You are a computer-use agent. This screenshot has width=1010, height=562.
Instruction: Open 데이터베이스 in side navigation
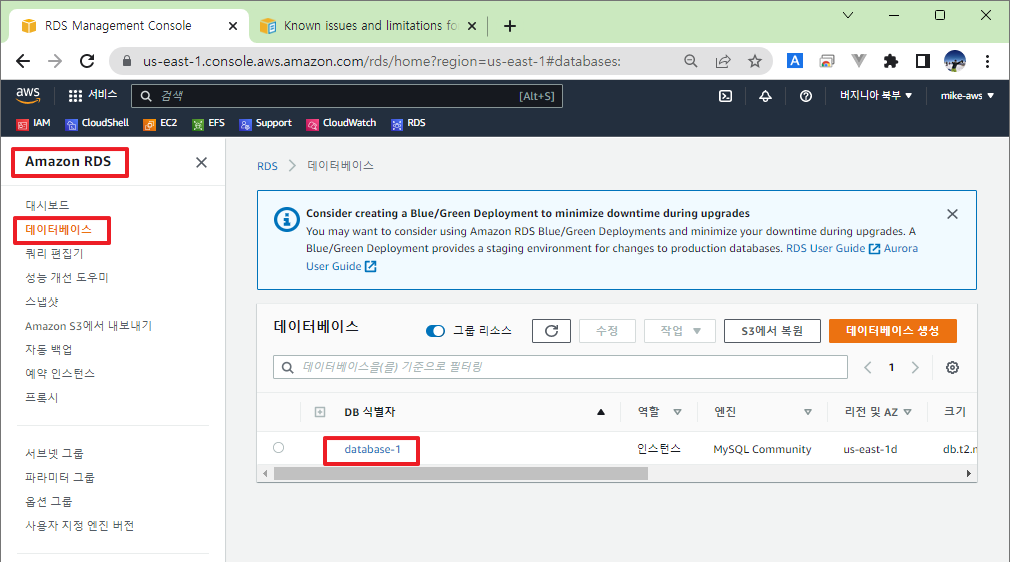[59, 229]
